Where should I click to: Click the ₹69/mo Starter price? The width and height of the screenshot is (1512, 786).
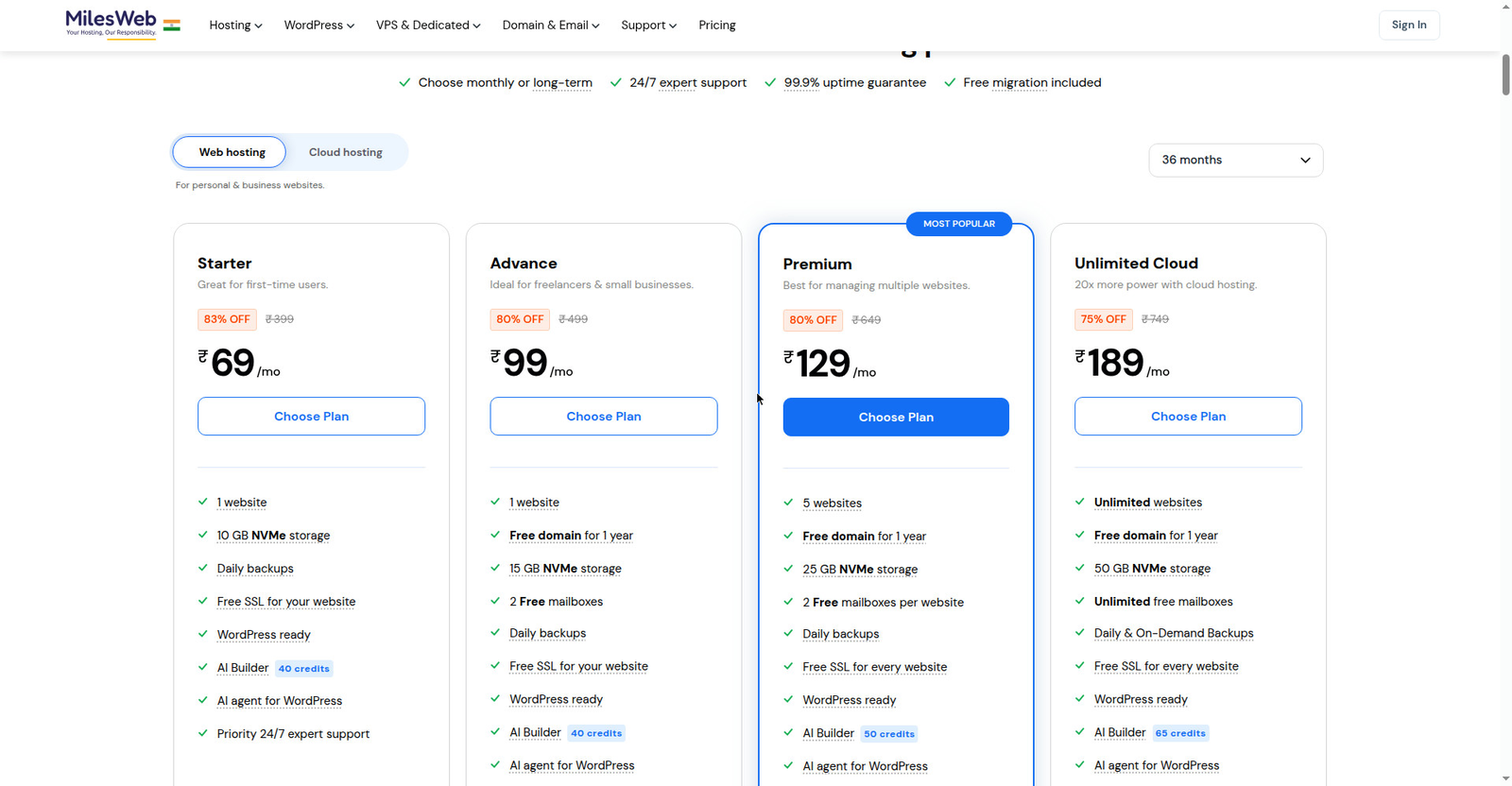tap(239, 363)
